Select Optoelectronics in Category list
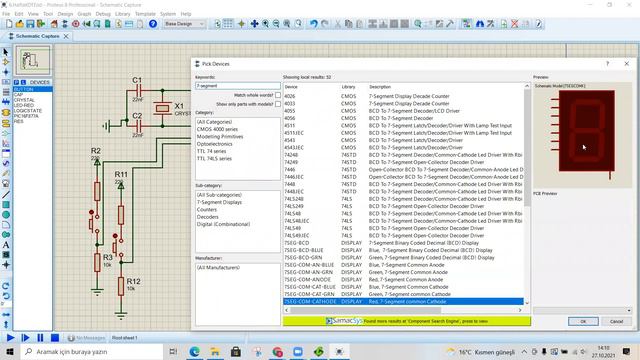 click(214, 144)
